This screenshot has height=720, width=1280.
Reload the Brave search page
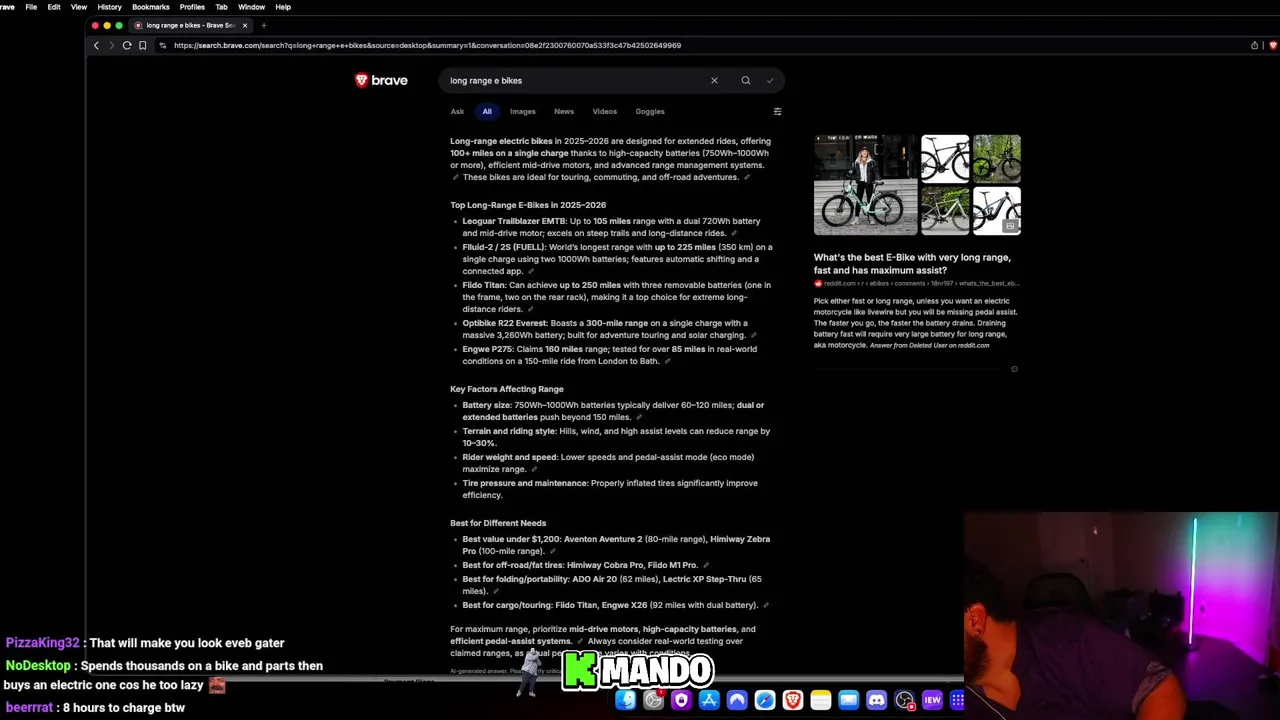[127, 45]
